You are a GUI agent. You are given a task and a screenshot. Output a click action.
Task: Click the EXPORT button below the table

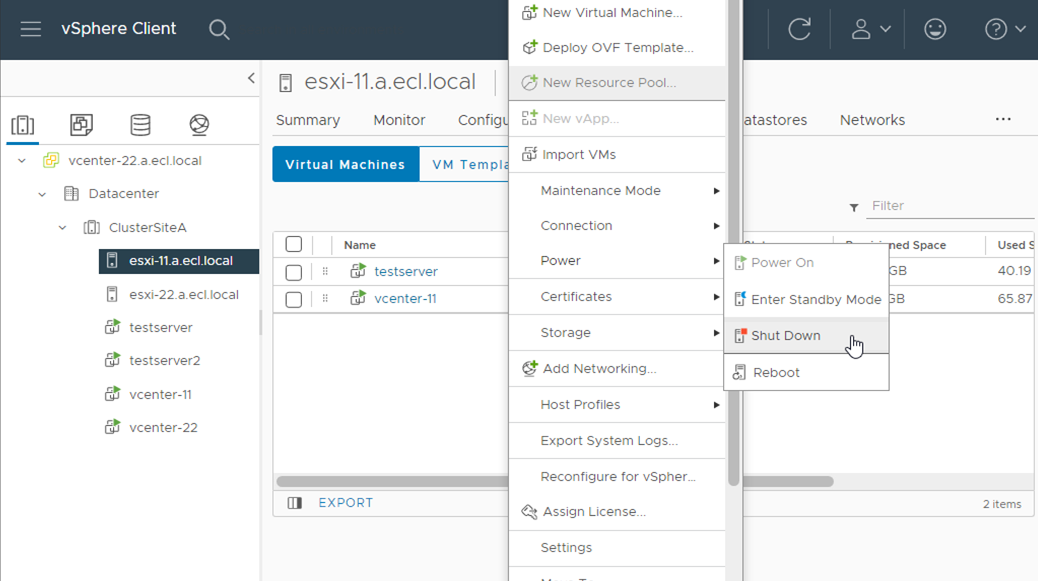coord(345,503)
